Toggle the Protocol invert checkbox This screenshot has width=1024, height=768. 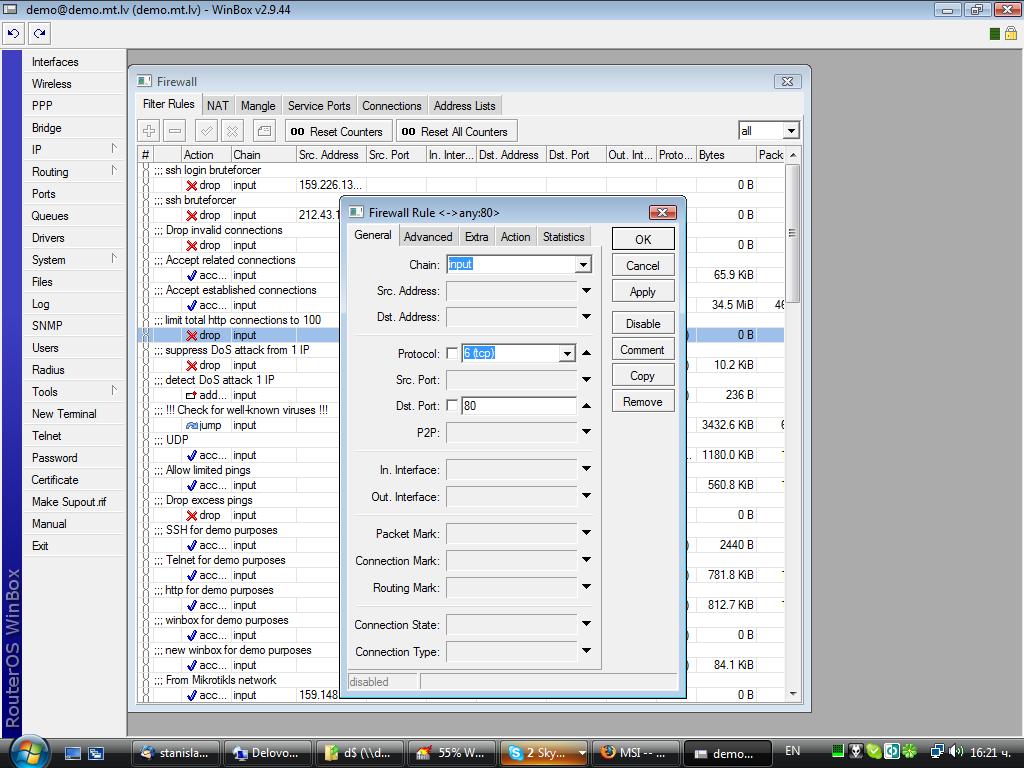[x=452, y=353]
